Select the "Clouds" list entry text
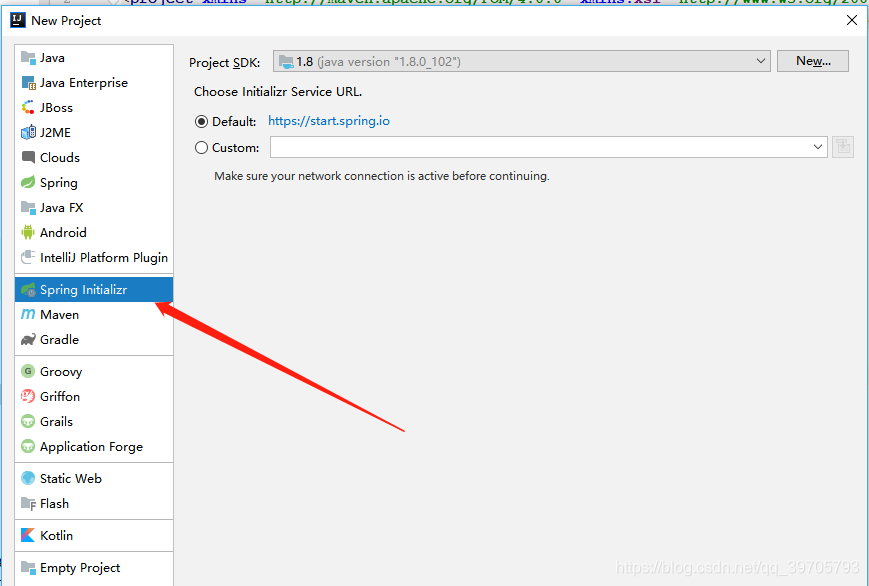Image resolution: width=869 pixels, height=586 pixels. (x=60, y=157)
